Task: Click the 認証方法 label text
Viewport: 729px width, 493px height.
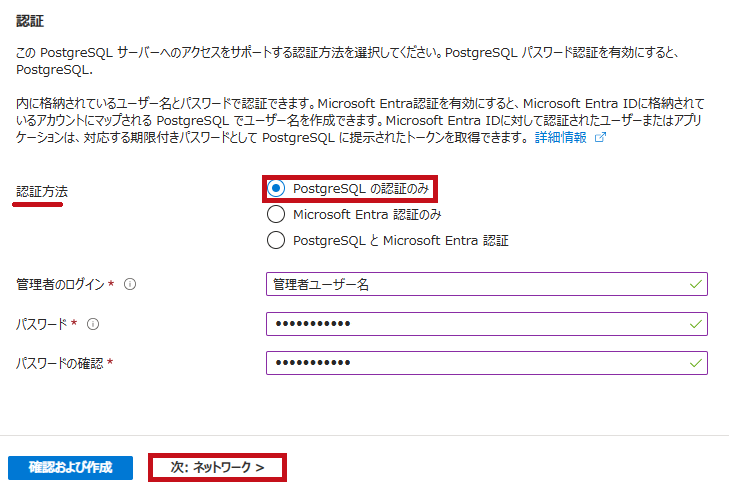Action: [42, 192]
